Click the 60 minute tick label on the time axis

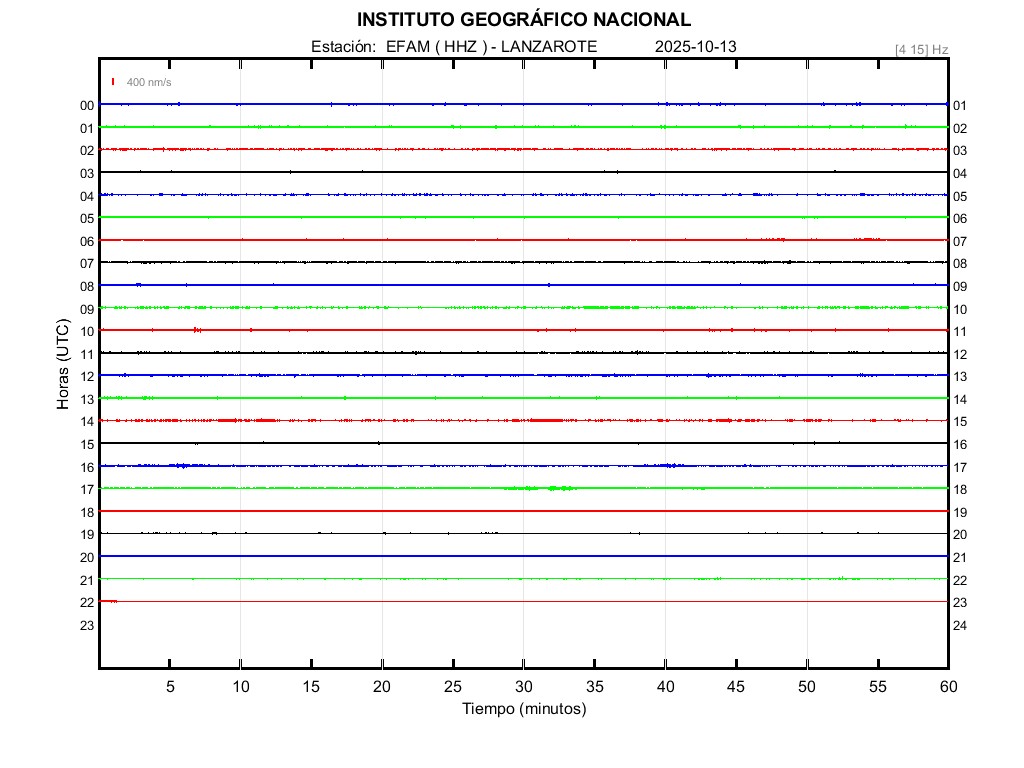tap(948, 686)
